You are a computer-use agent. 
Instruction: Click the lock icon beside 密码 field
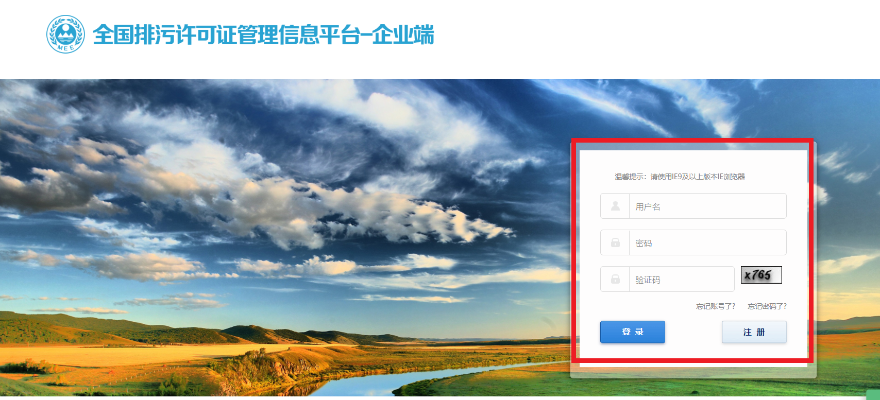pyautogui.click(x=615, y=243)
